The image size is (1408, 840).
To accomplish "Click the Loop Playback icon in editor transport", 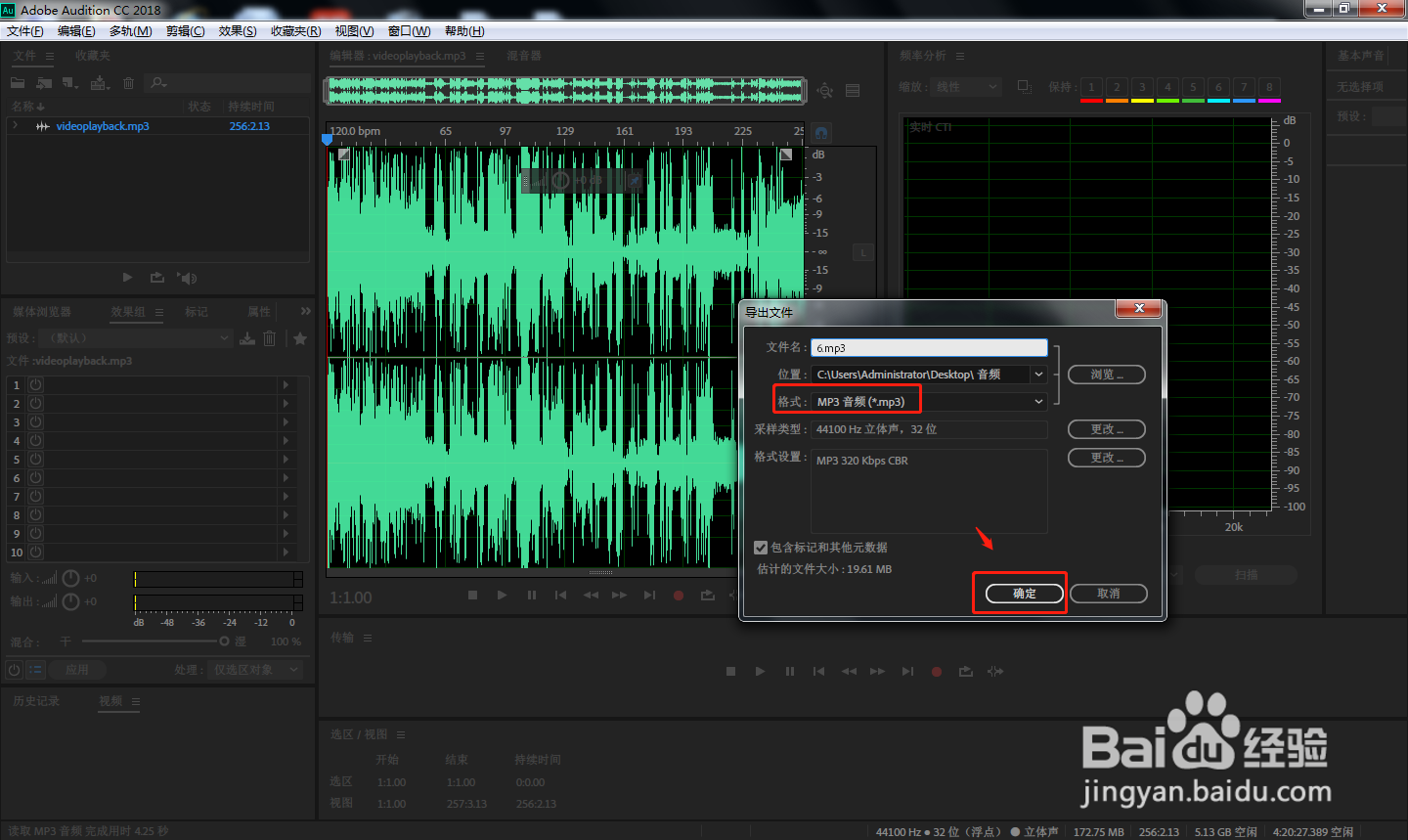I will (708, 595).
